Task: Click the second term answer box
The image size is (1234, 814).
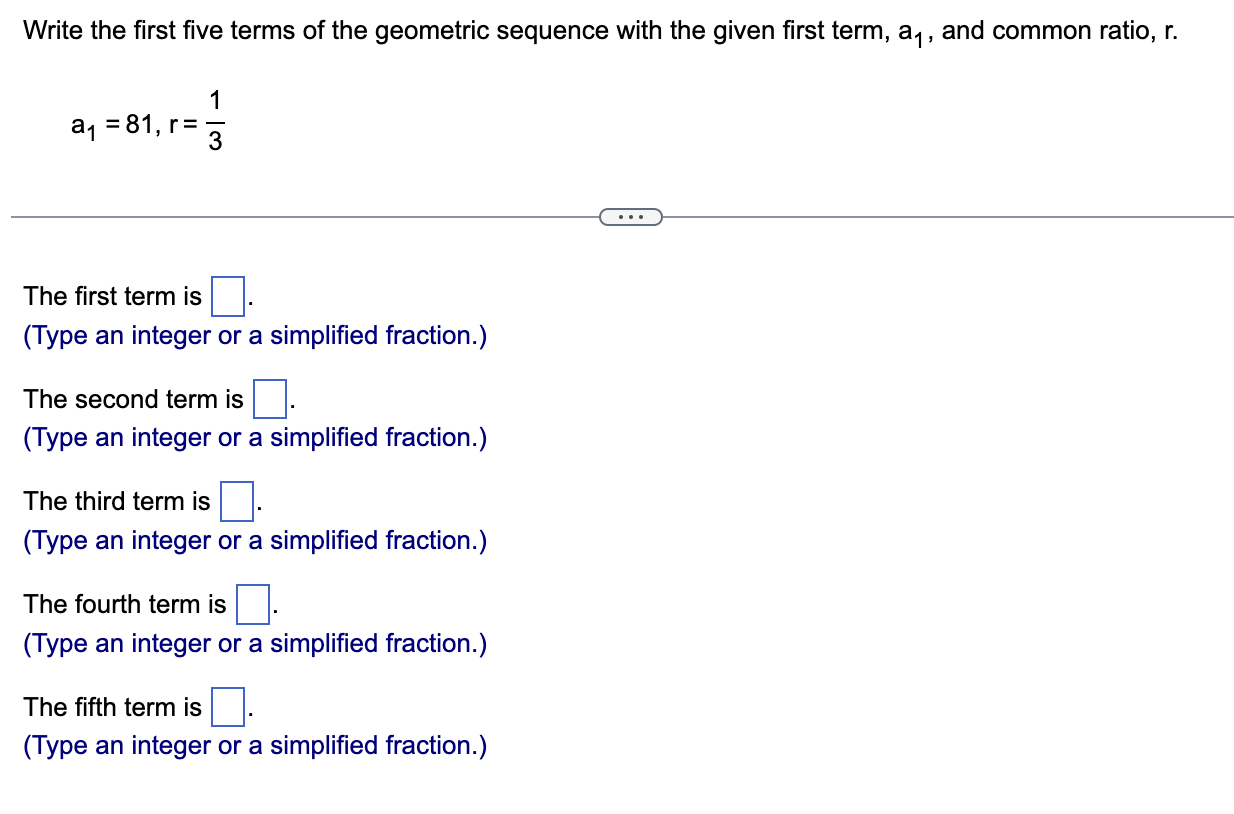Action: pyautogui.click(x=271, y=397)
